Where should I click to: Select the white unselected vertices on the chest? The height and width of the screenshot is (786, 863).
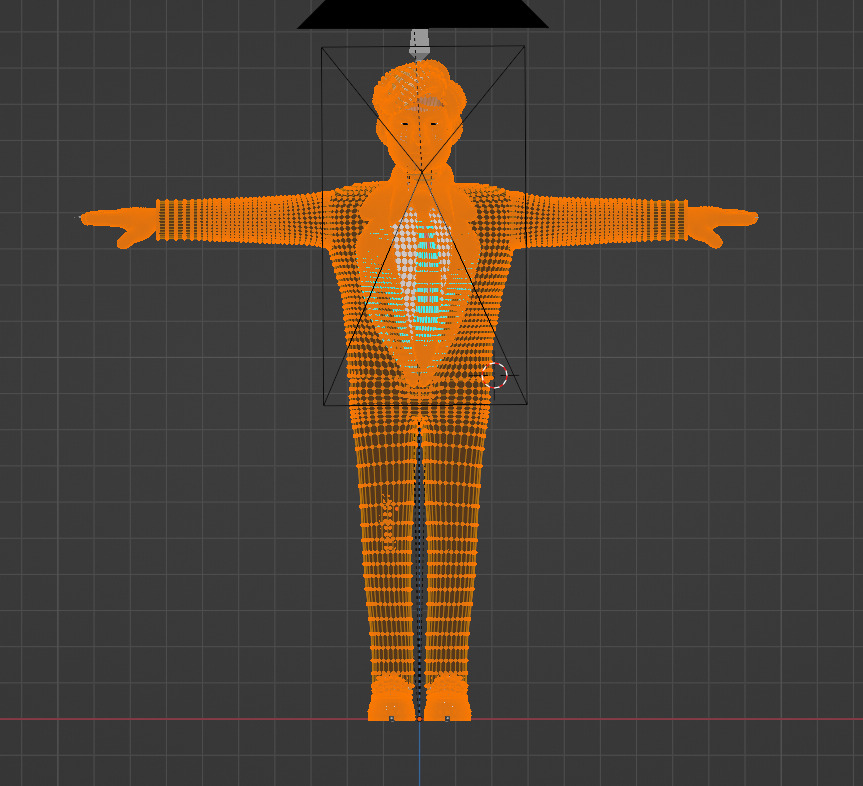(406, 261)
